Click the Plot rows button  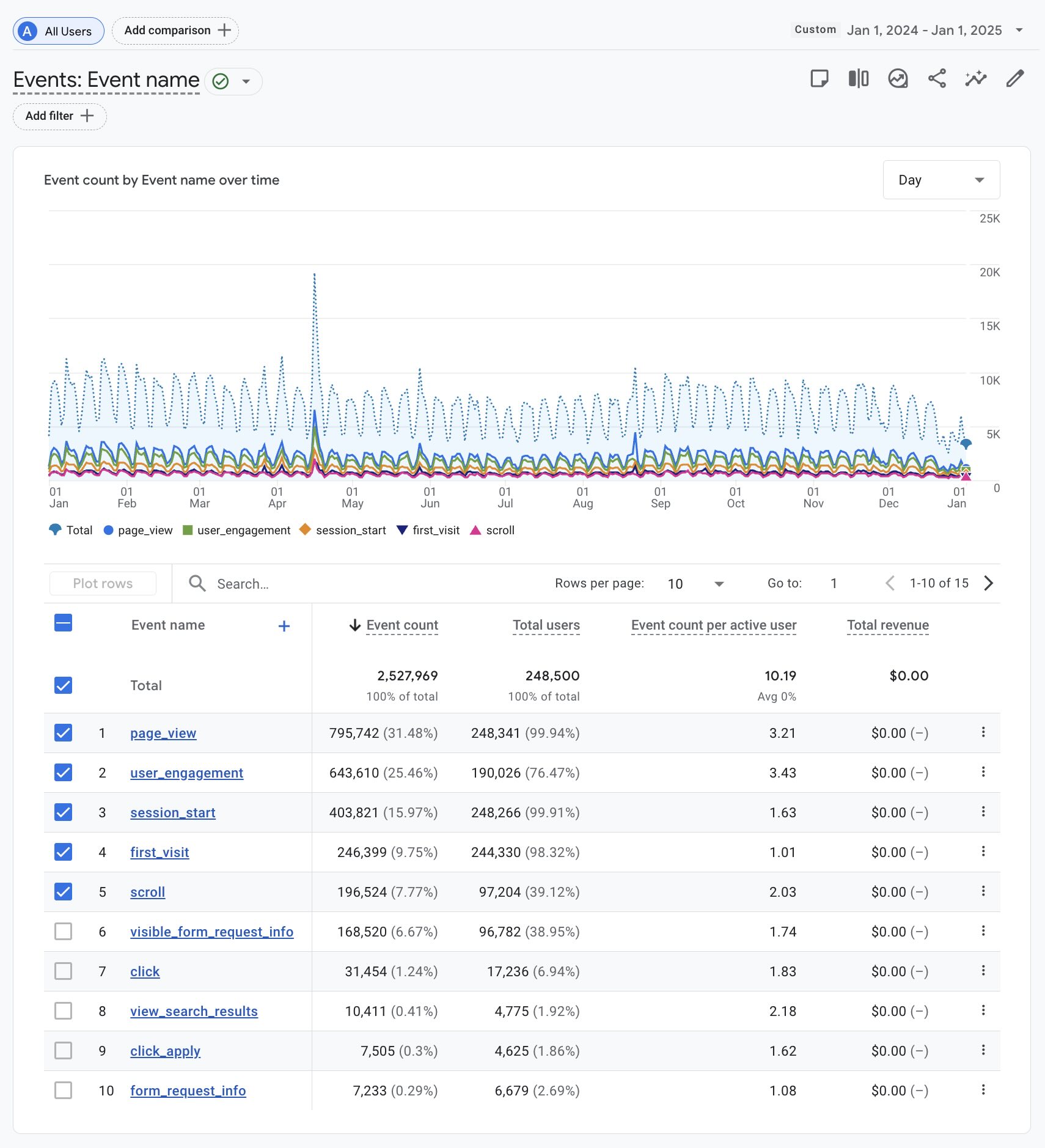(x=103, y=583)
